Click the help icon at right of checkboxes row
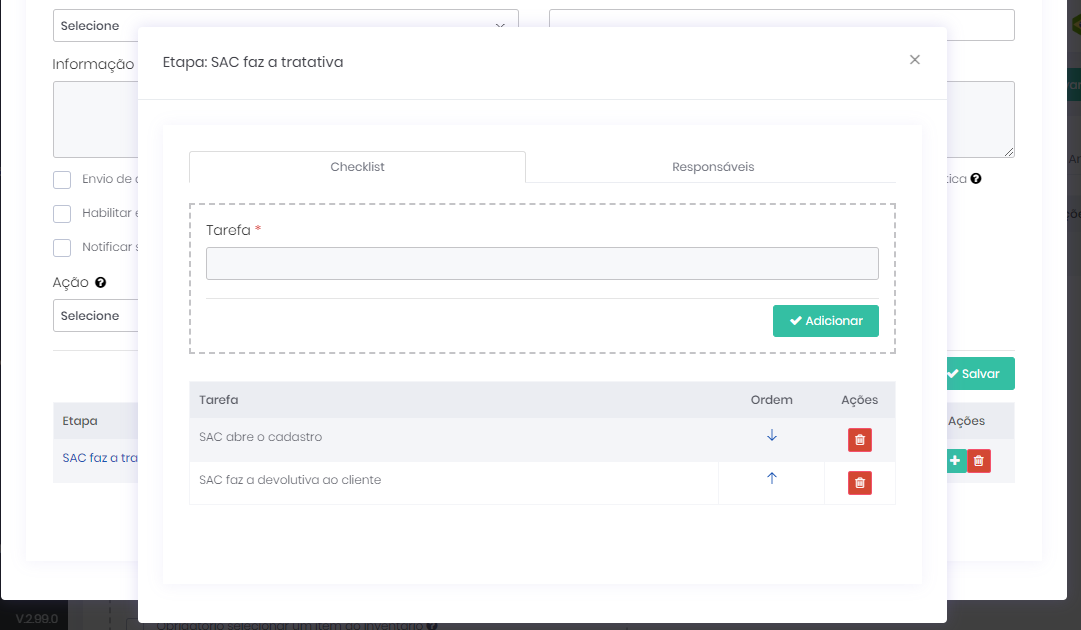 click(x=976, y=179)
